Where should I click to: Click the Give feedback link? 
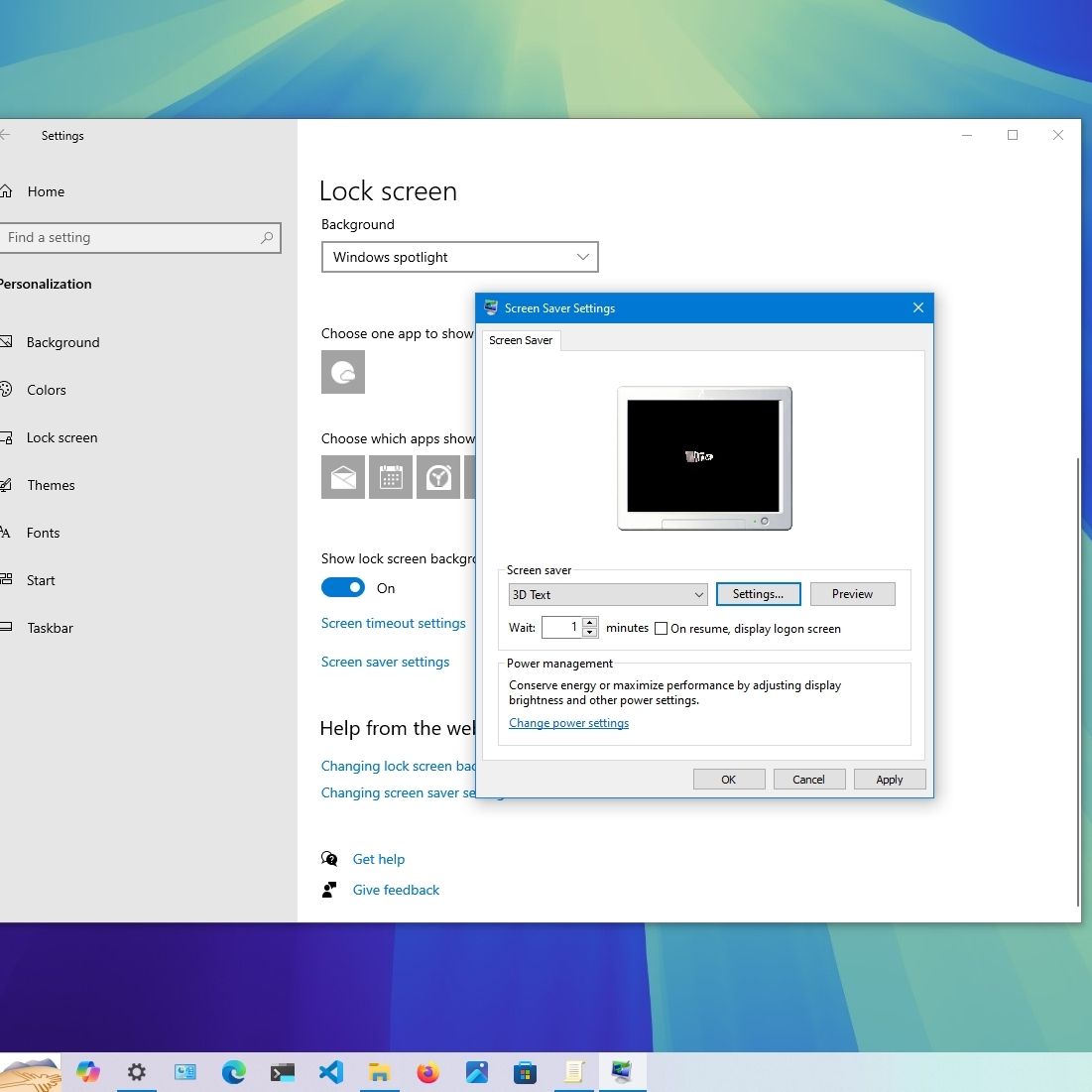396,890
